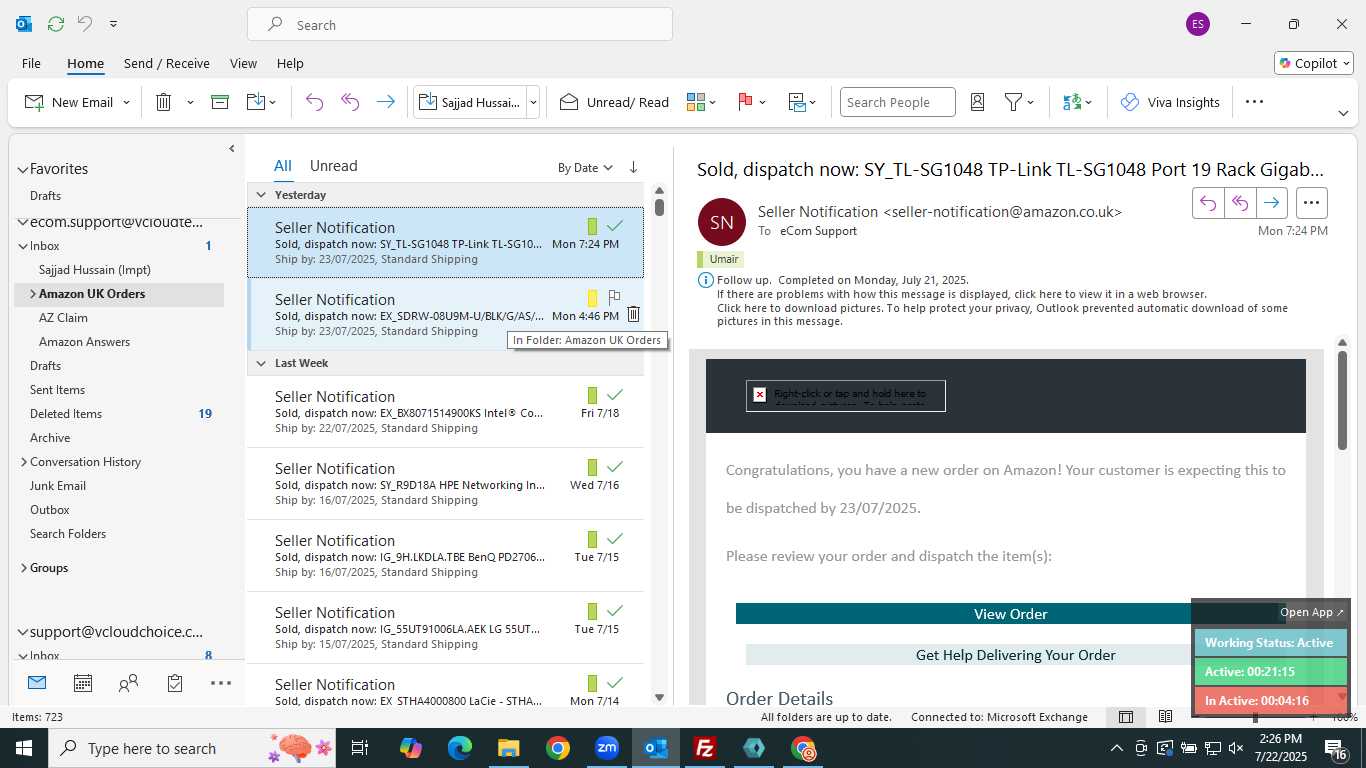Screen dimensions: 1366x768
Task: Open the By Date sort dropdown
Action: click(x=585, y=168)
